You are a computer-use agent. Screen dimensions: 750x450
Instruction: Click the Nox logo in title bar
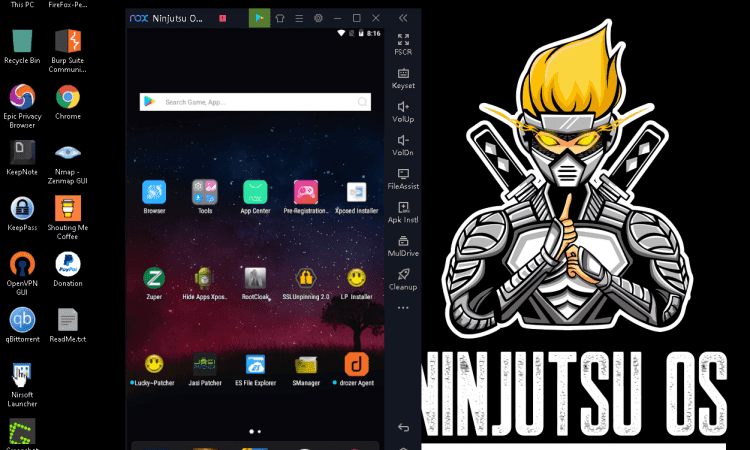click(139, 18)
